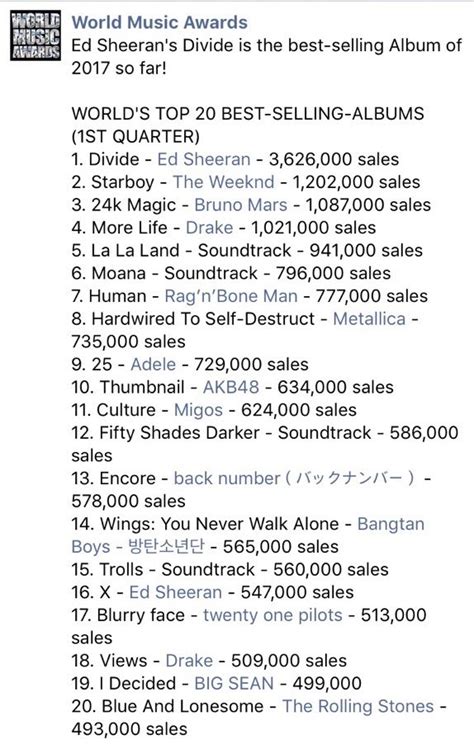
Task: Open the back number artist link
Action: tap(227, 478)
